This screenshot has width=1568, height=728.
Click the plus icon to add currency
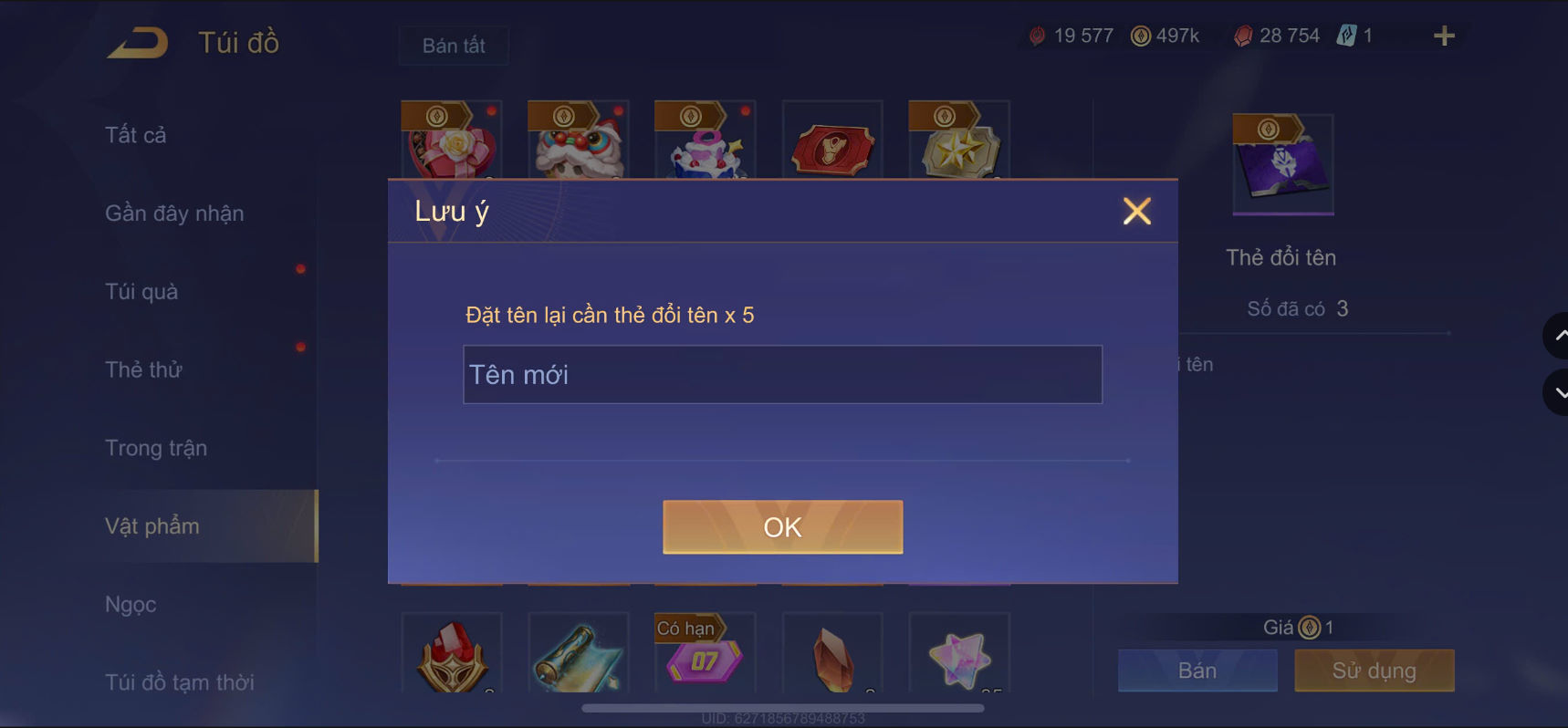click(x=1444, y=36)
